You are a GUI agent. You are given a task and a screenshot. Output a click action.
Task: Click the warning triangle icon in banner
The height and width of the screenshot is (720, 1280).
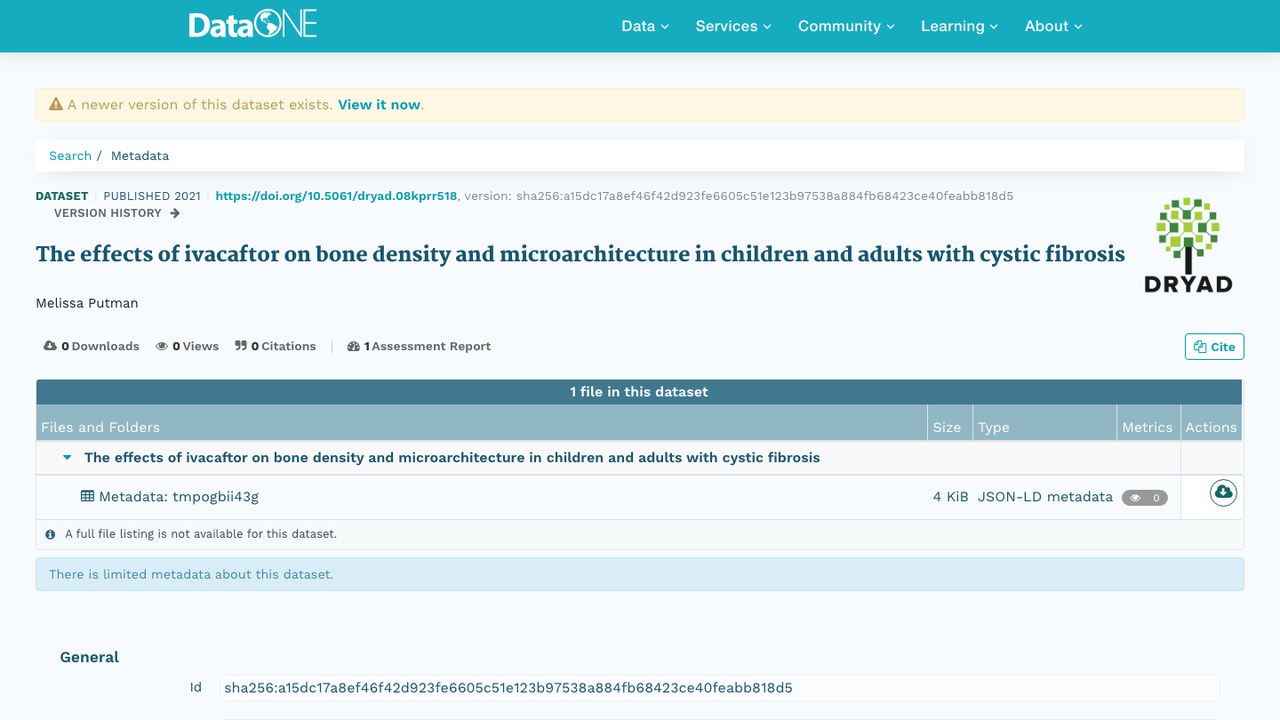(56, 104)
